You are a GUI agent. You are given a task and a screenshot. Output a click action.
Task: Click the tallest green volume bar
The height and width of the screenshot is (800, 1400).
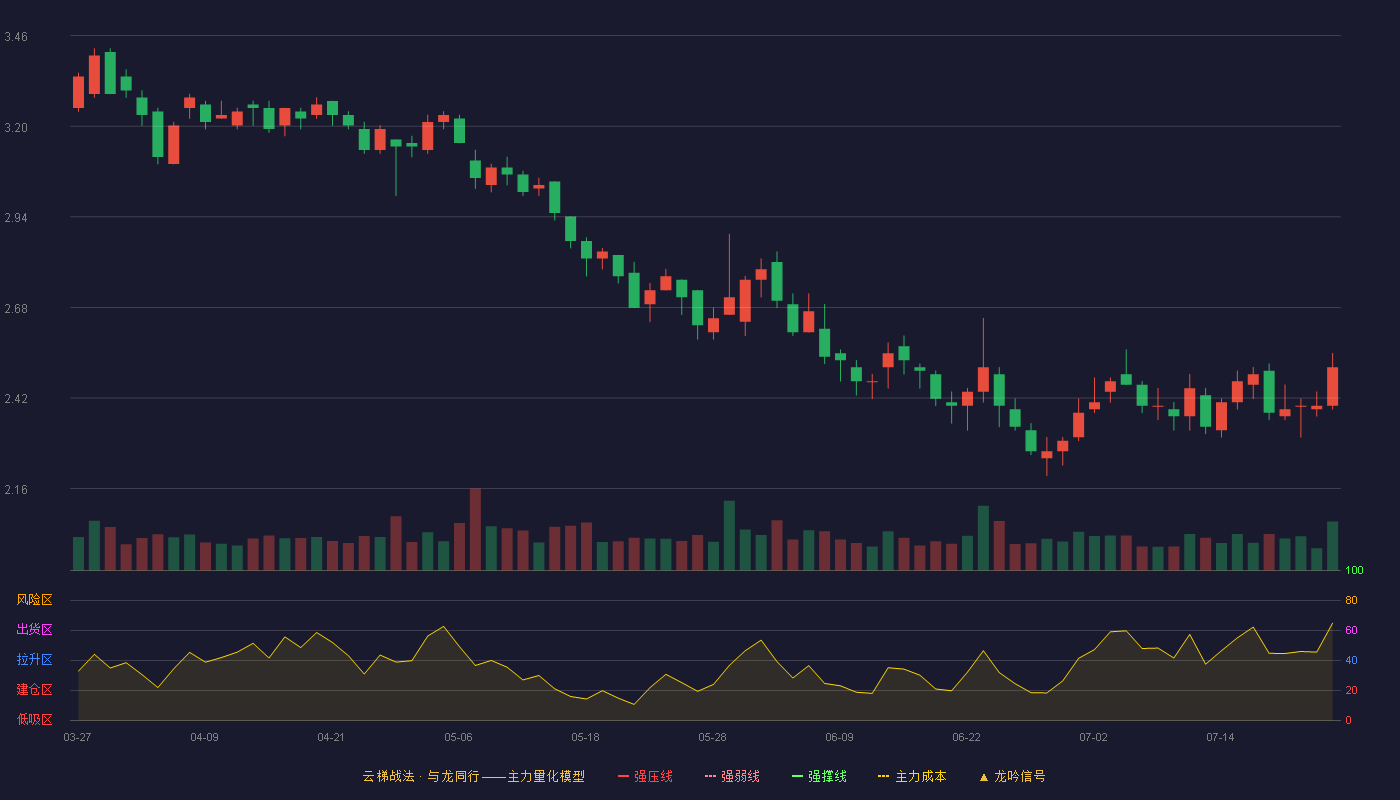[x=729, y=535]
